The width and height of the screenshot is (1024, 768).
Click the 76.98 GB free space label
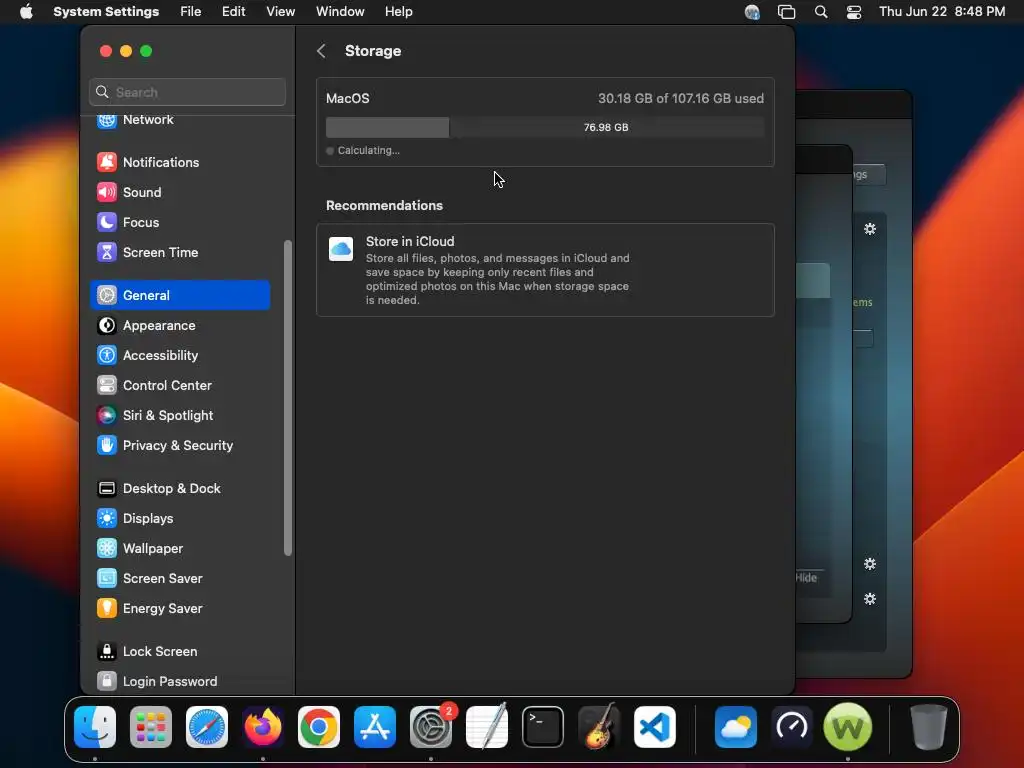click(606, 127)
